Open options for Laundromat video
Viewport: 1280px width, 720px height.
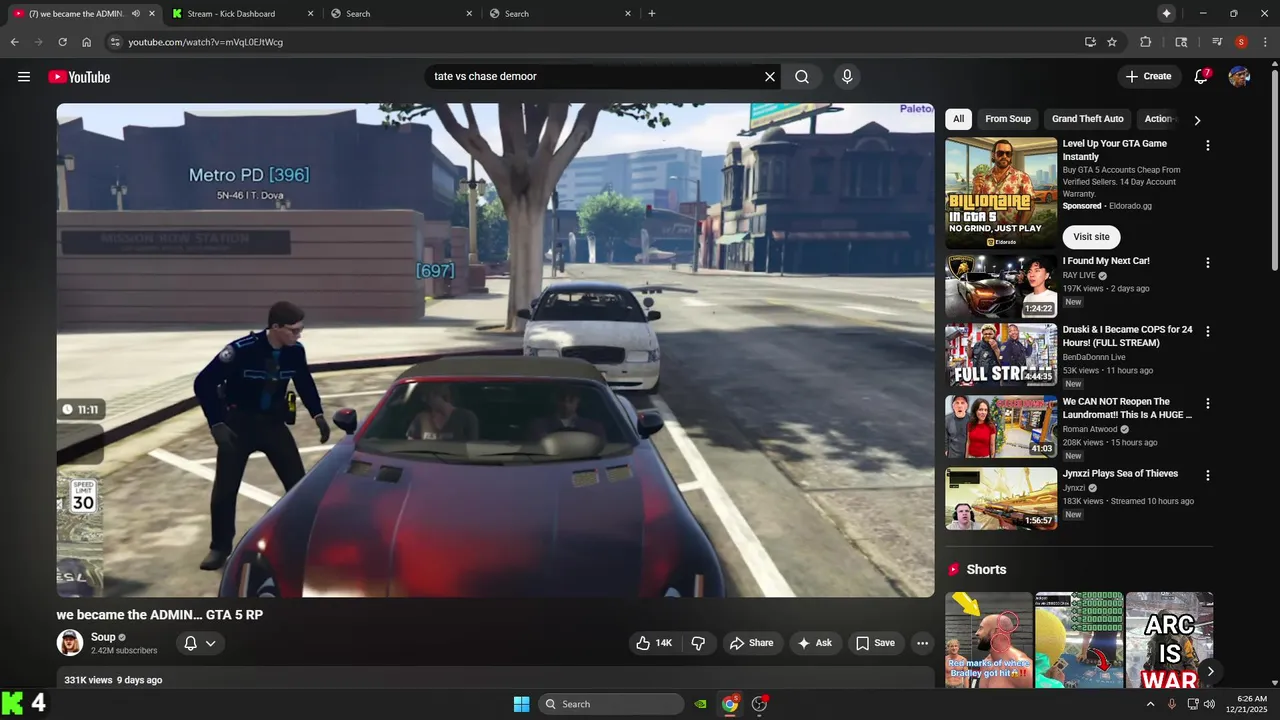click(1207, 403)
